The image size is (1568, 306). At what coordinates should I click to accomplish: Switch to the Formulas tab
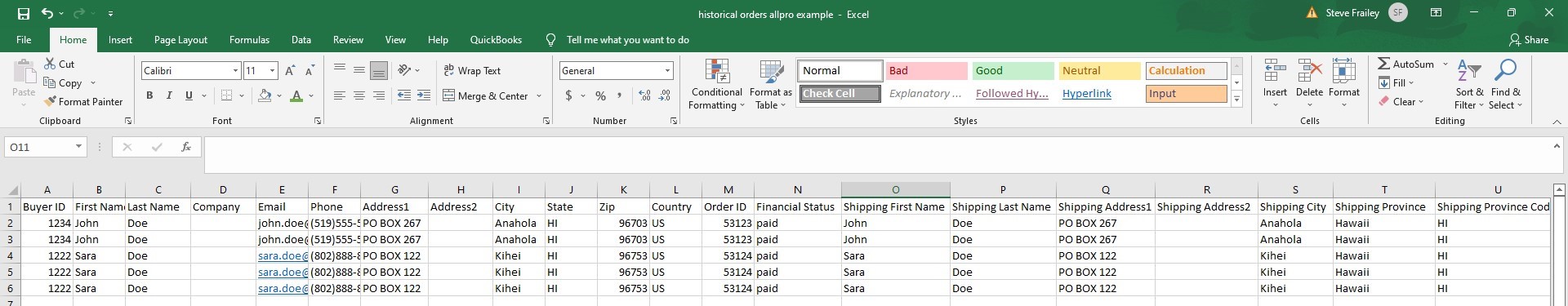pyautogui.click(x=249, y=39)
